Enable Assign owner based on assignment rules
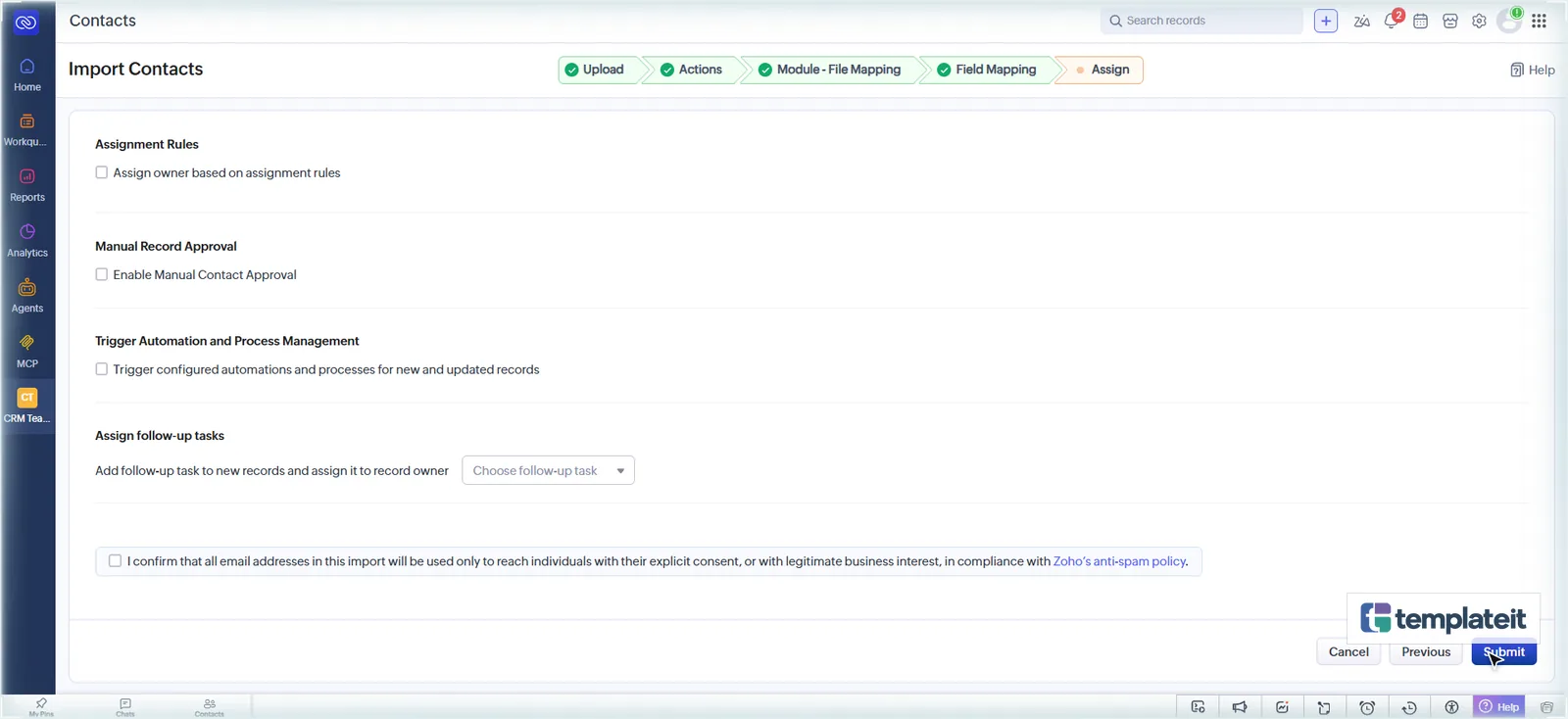The image size is (1568, 719). 101,172
